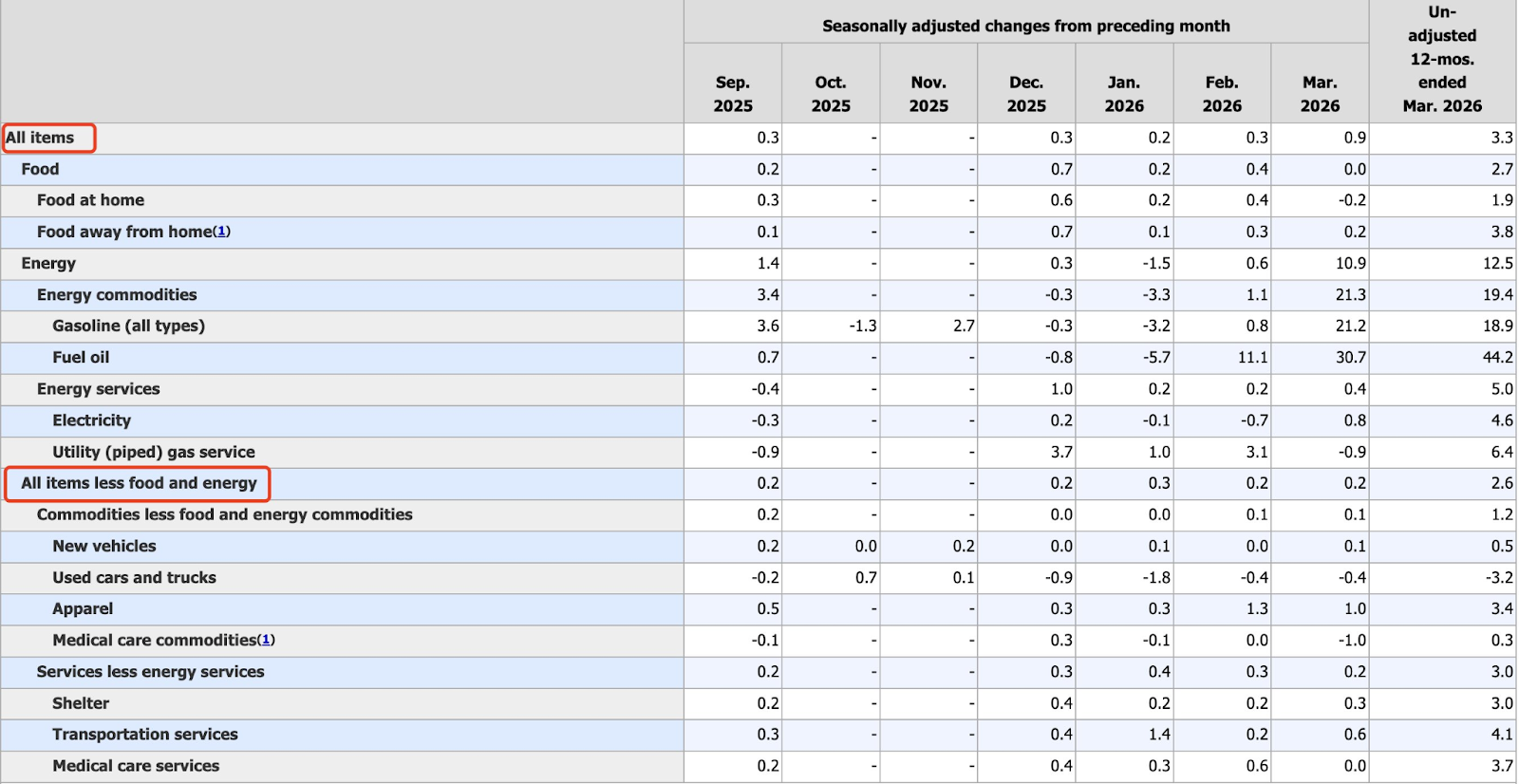Select the Medical care services row label
The width and height of the screenshot is (1519, 784).
[x=136, y=766]
